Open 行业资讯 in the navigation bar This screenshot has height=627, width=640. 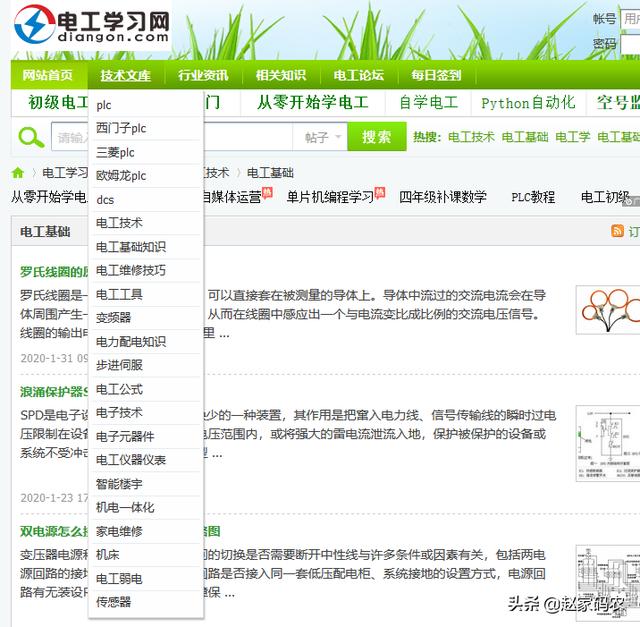click(x=203, y=75)
